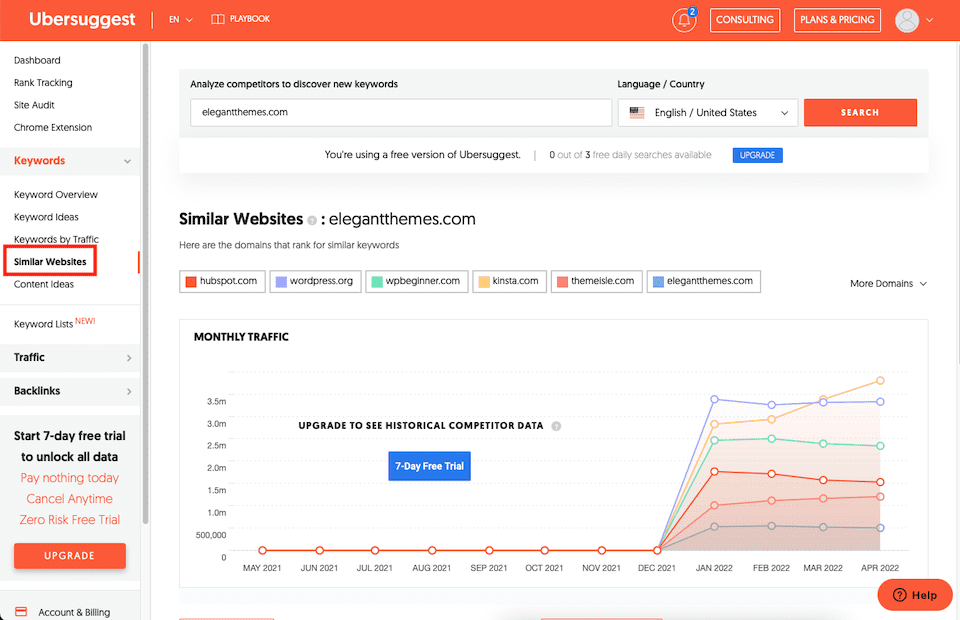The height and width of the screenshot is (620, 960).
Task: Click info icon beside Similar Websites heading
Action: point(312,220)
